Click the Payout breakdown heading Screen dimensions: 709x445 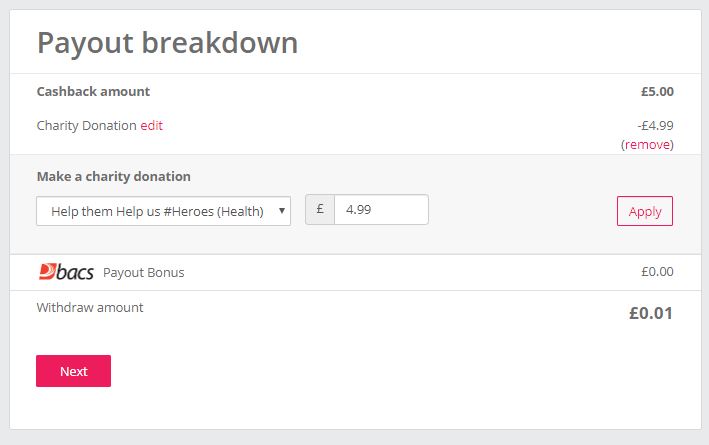click(167, 43)
